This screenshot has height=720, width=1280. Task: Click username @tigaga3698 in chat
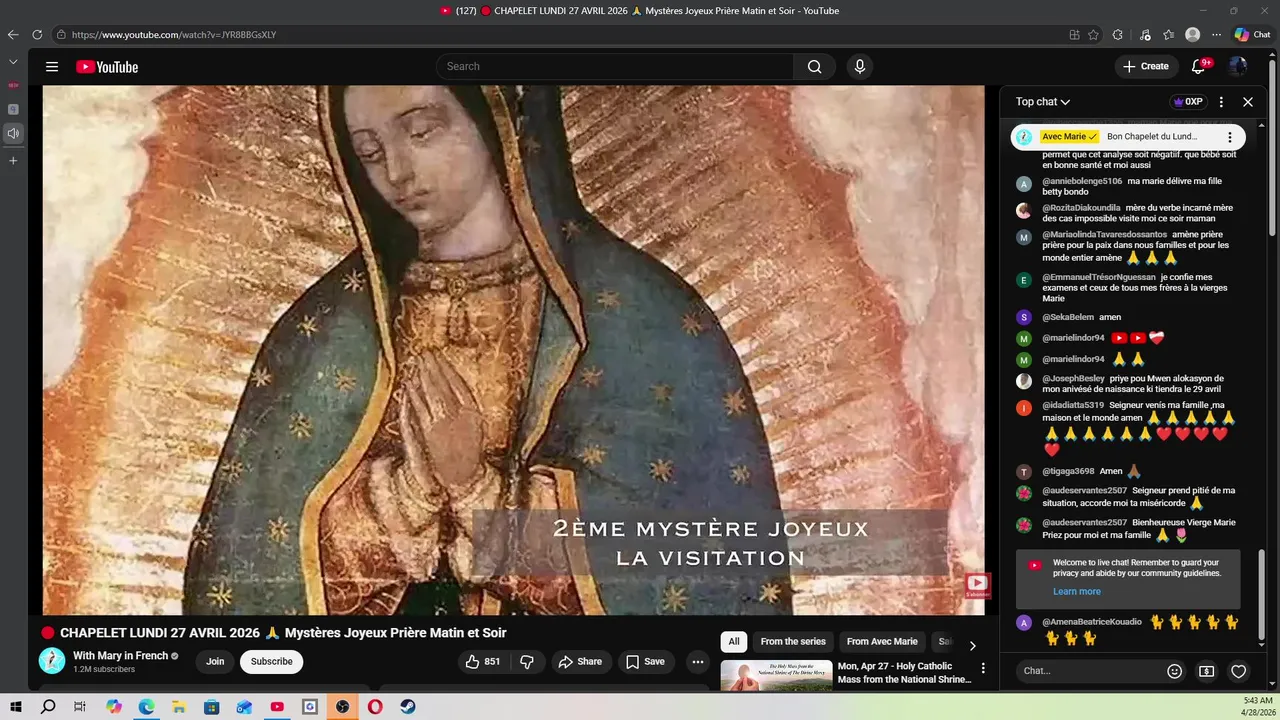[x=1068, y=471]
